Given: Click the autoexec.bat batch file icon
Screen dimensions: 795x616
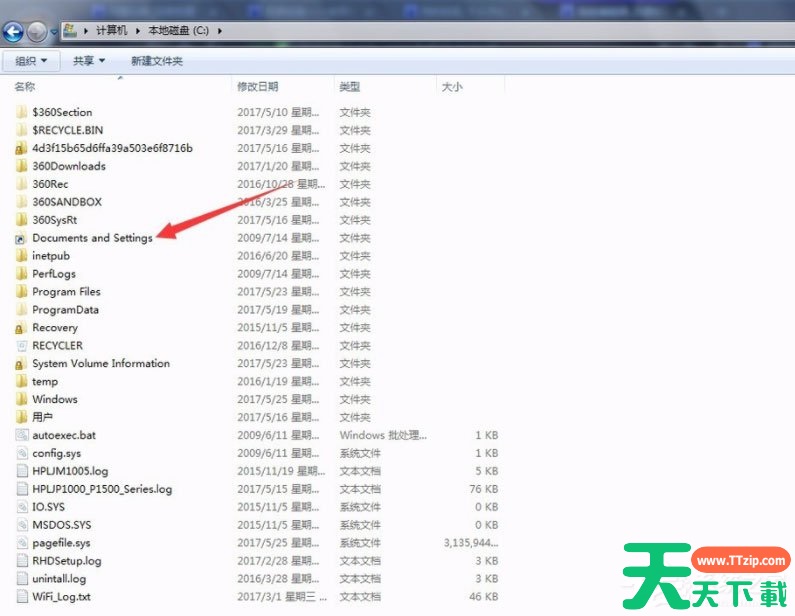Looking at the screenshot, I should 22,436.
